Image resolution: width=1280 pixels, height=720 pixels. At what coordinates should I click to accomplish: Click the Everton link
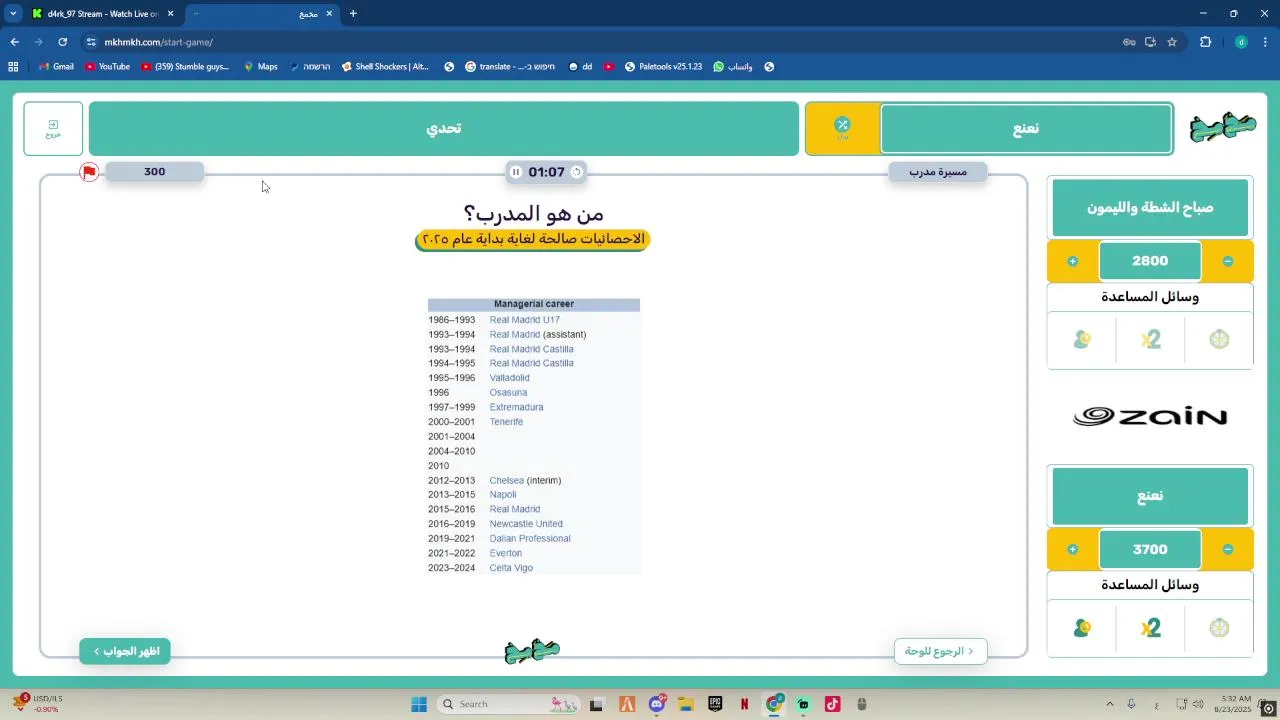point(505,553)
